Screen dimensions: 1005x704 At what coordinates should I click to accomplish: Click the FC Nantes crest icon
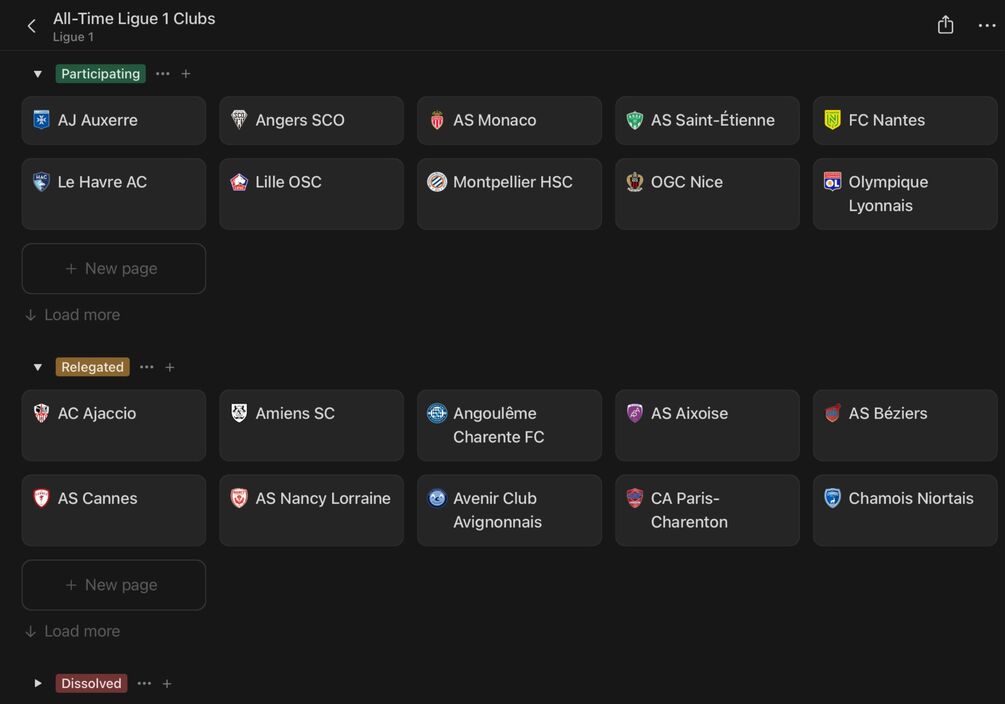pos(832,120)
